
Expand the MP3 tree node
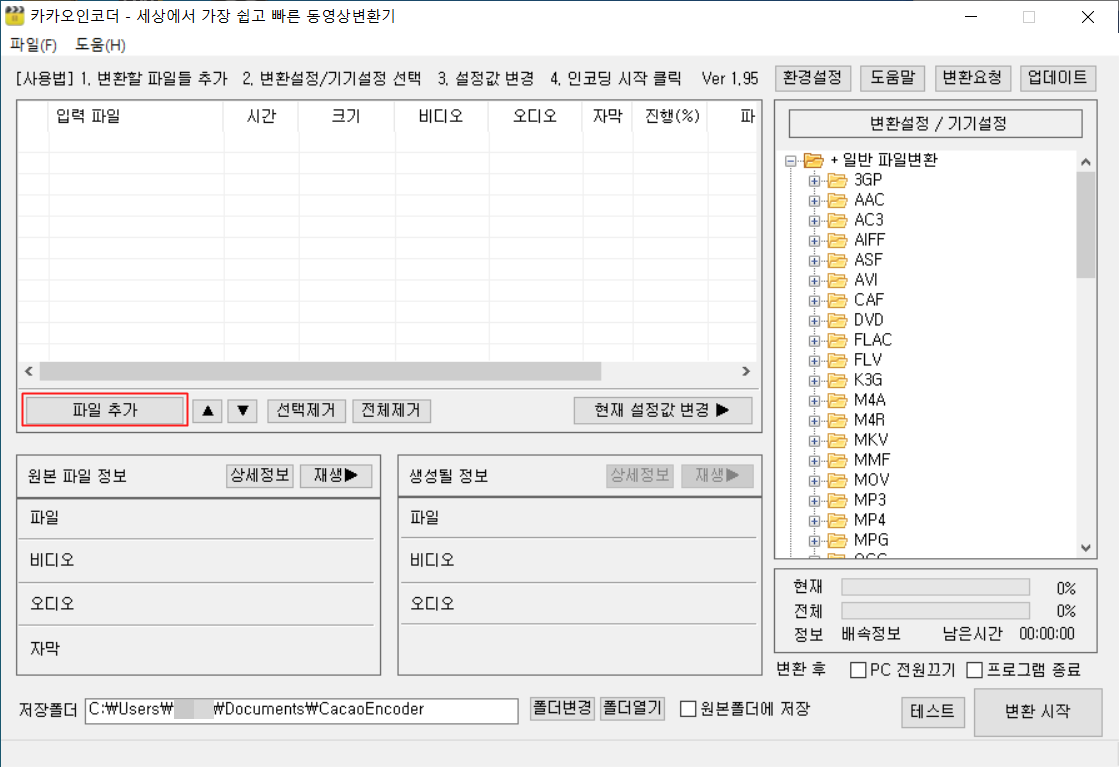[x=814, y=501]
